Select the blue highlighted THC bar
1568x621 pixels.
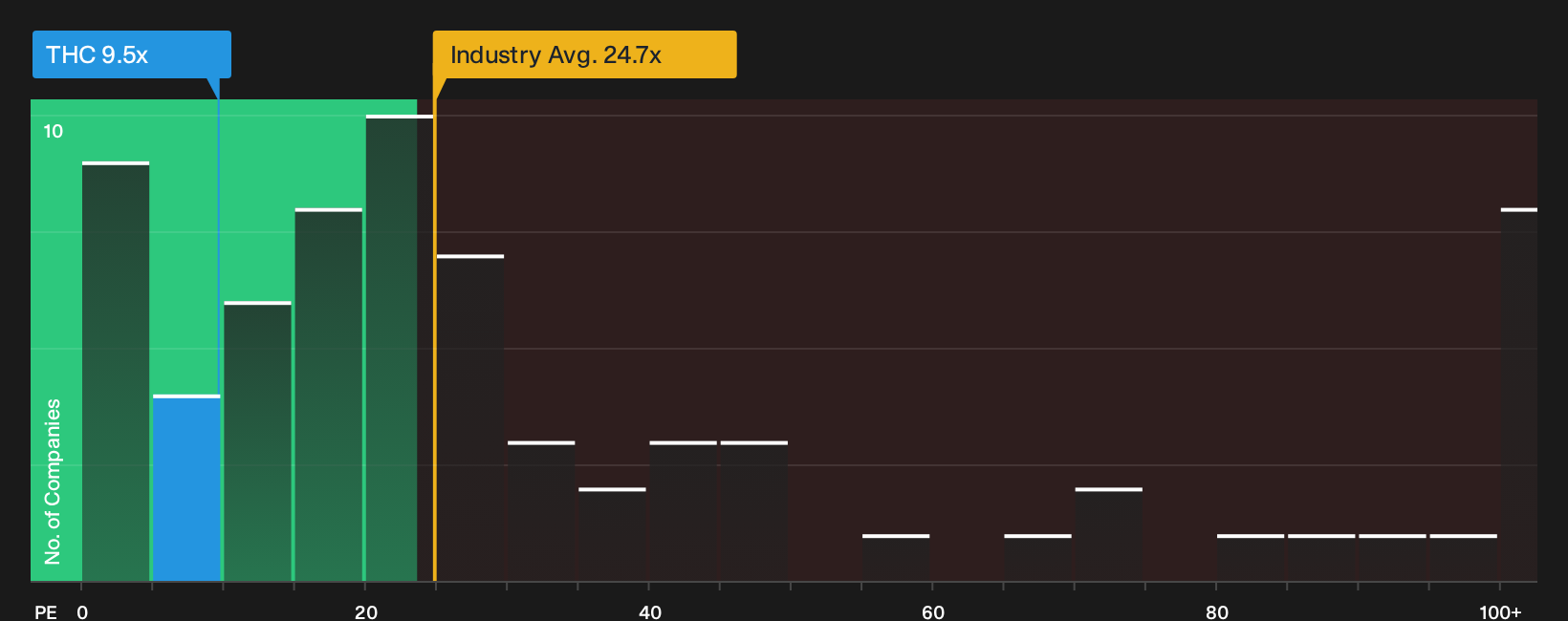(186, 488)
